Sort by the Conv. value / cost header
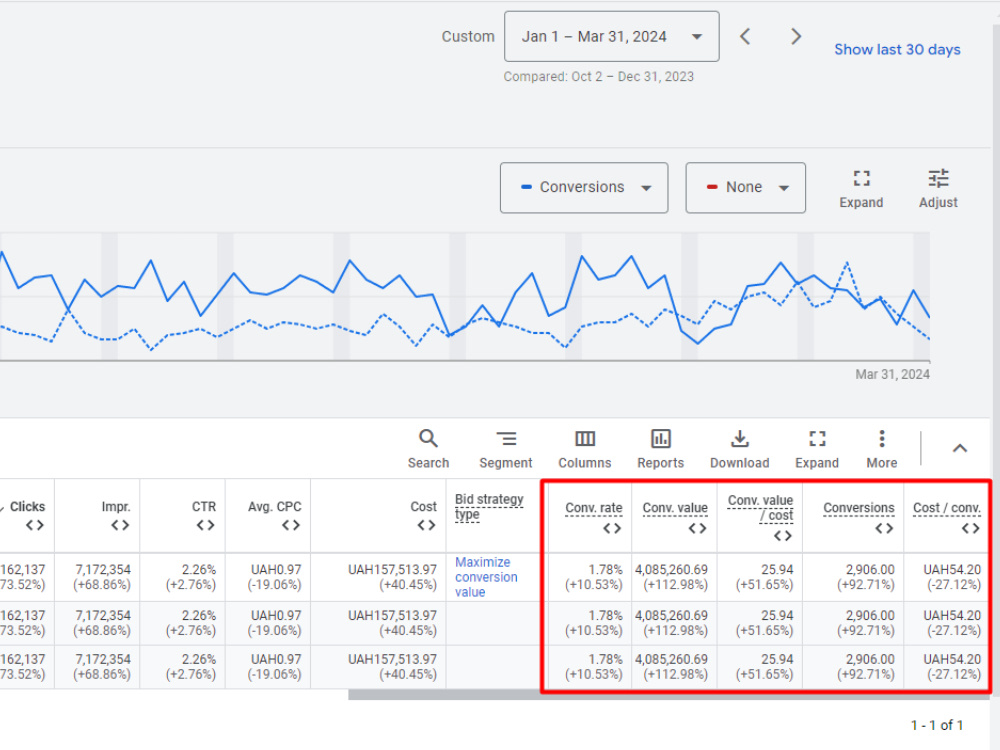The width and height of the screenshot is (1000, 750). coord(760,508)
